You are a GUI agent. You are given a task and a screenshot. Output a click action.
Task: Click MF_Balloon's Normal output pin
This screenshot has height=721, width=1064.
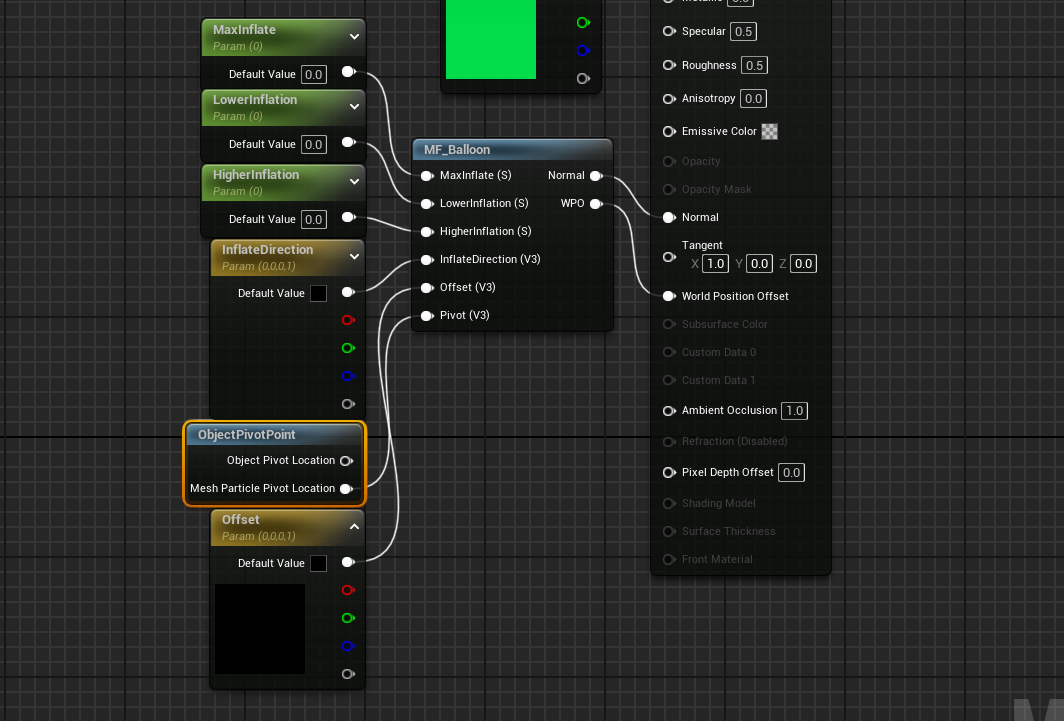[x=596, y=176]
